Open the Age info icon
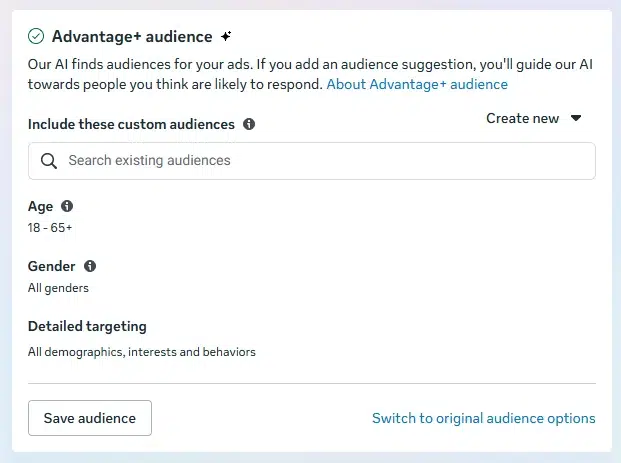Viewport: 621px width, 463px height. pyautogui.click(x=67, y=206)
